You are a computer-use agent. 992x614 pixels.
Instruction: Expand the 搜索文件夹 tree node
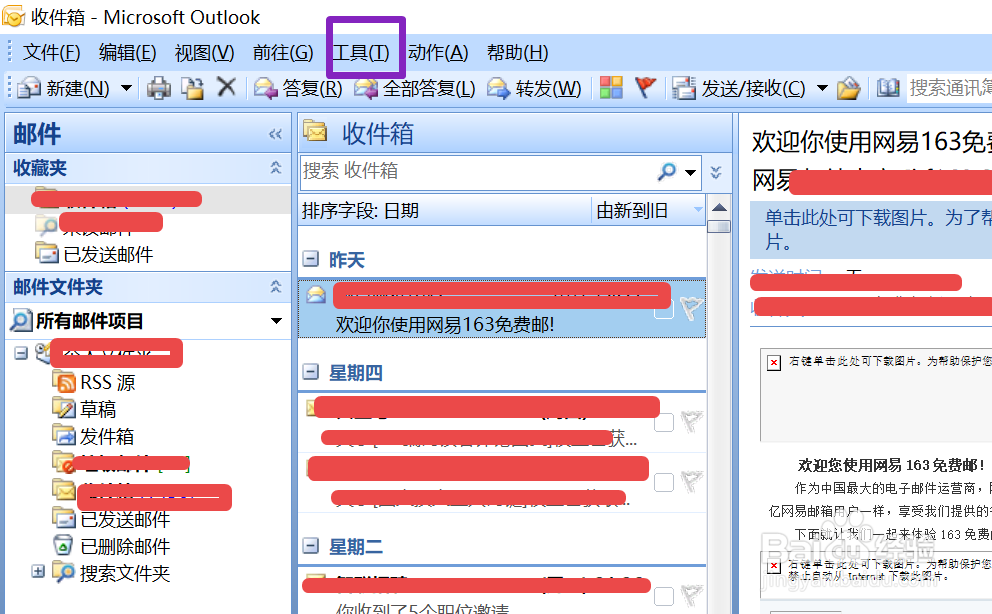38,571
